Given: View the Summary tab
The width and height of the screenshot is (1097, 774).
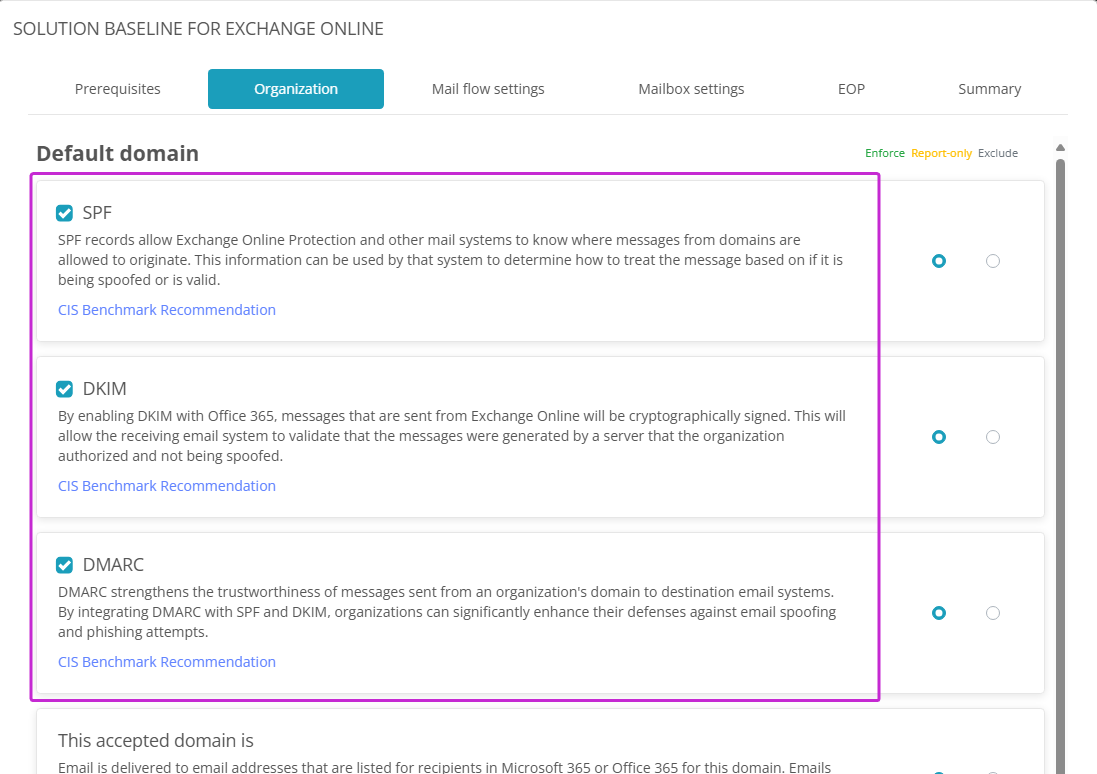Looking at the screenshot, I should click(989, 89).
